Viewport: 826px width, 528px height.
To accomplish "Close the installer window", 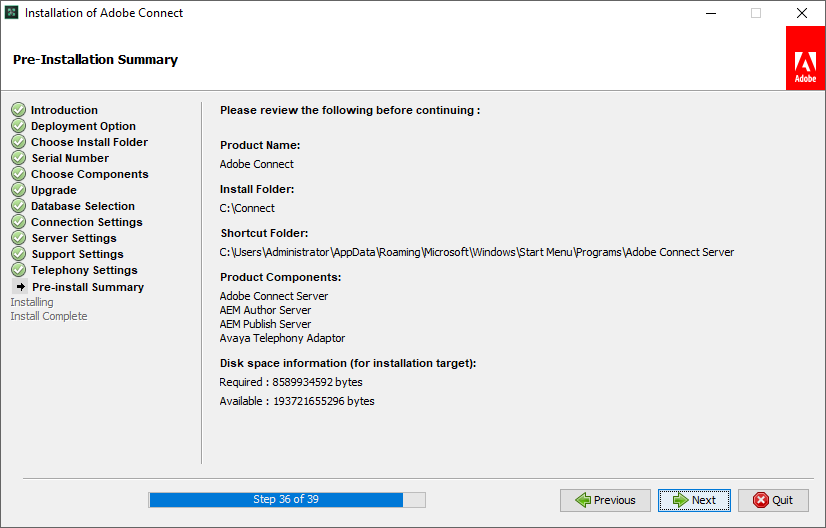I will 802,13.
